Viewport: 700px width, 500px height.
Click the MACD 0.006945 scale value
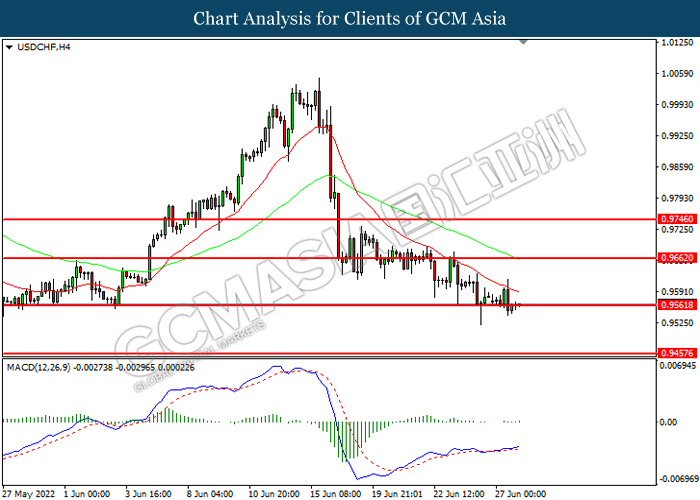[x=679, y=366]
